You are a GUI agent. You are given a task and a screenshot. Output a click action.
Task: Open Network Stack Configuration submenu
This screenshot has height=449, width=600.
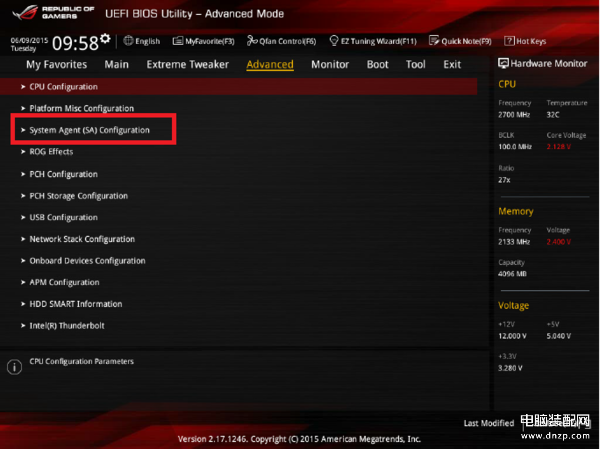click(x=82, y=239)
